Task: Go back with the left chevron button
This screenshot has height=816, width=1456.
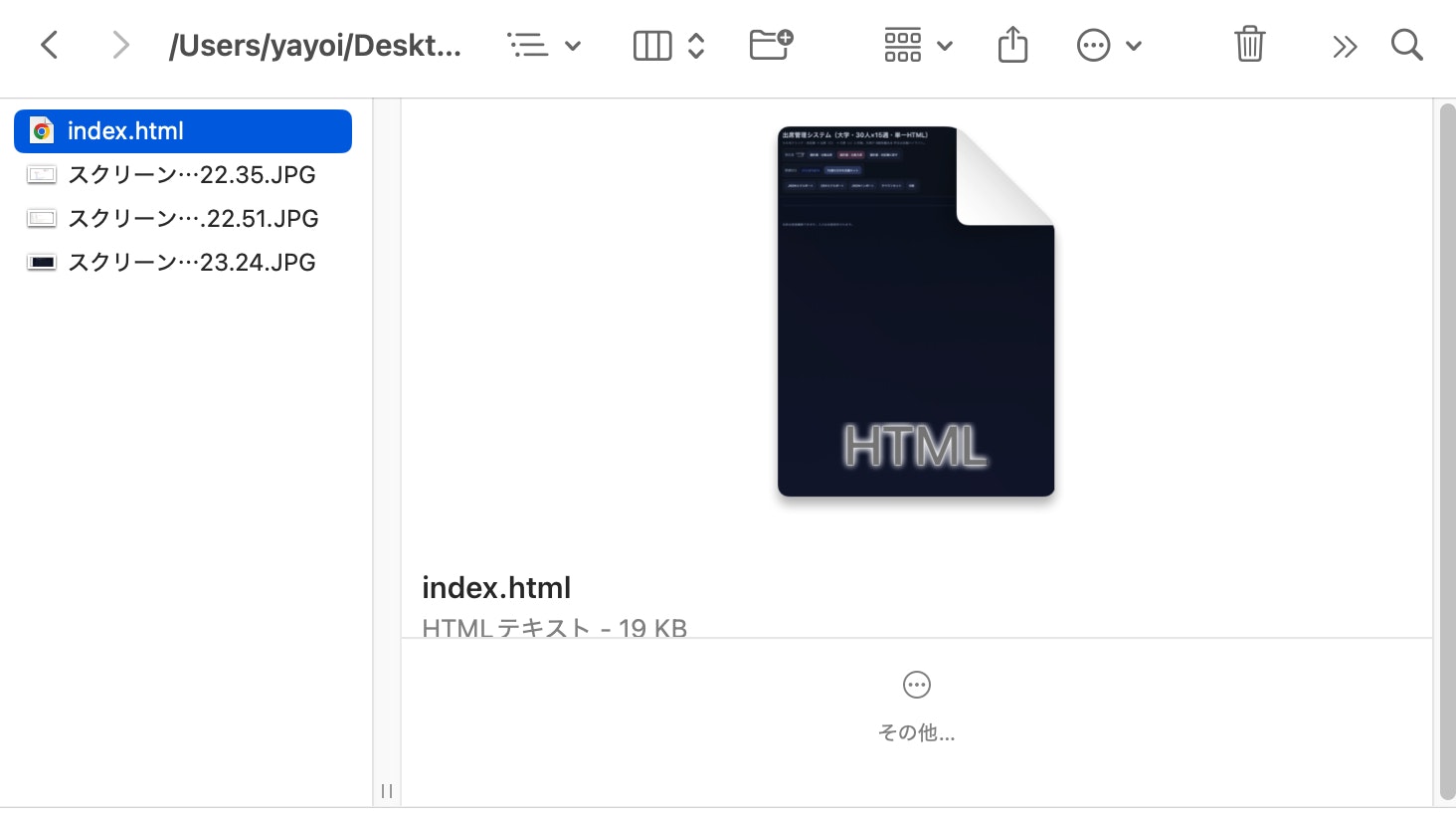Action: [49, 45]
